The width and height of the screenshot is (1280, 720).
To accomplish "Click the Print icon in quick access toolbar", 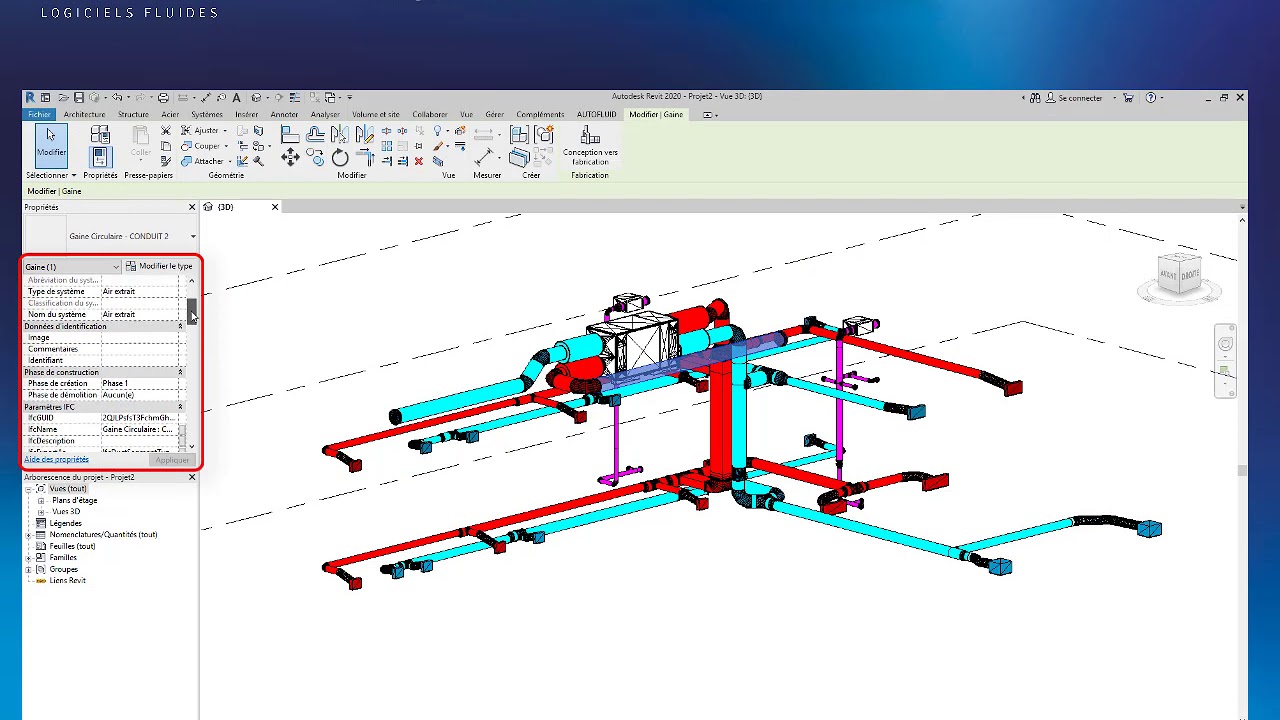I will [163, 98].
